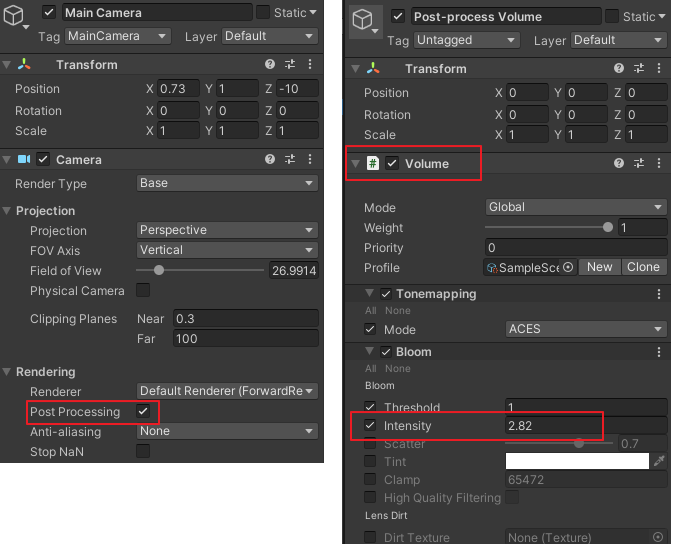Click the Post-process Volume GameObject cube icon
This screenshot has height=546, width=673.
[x=362, y=20]
